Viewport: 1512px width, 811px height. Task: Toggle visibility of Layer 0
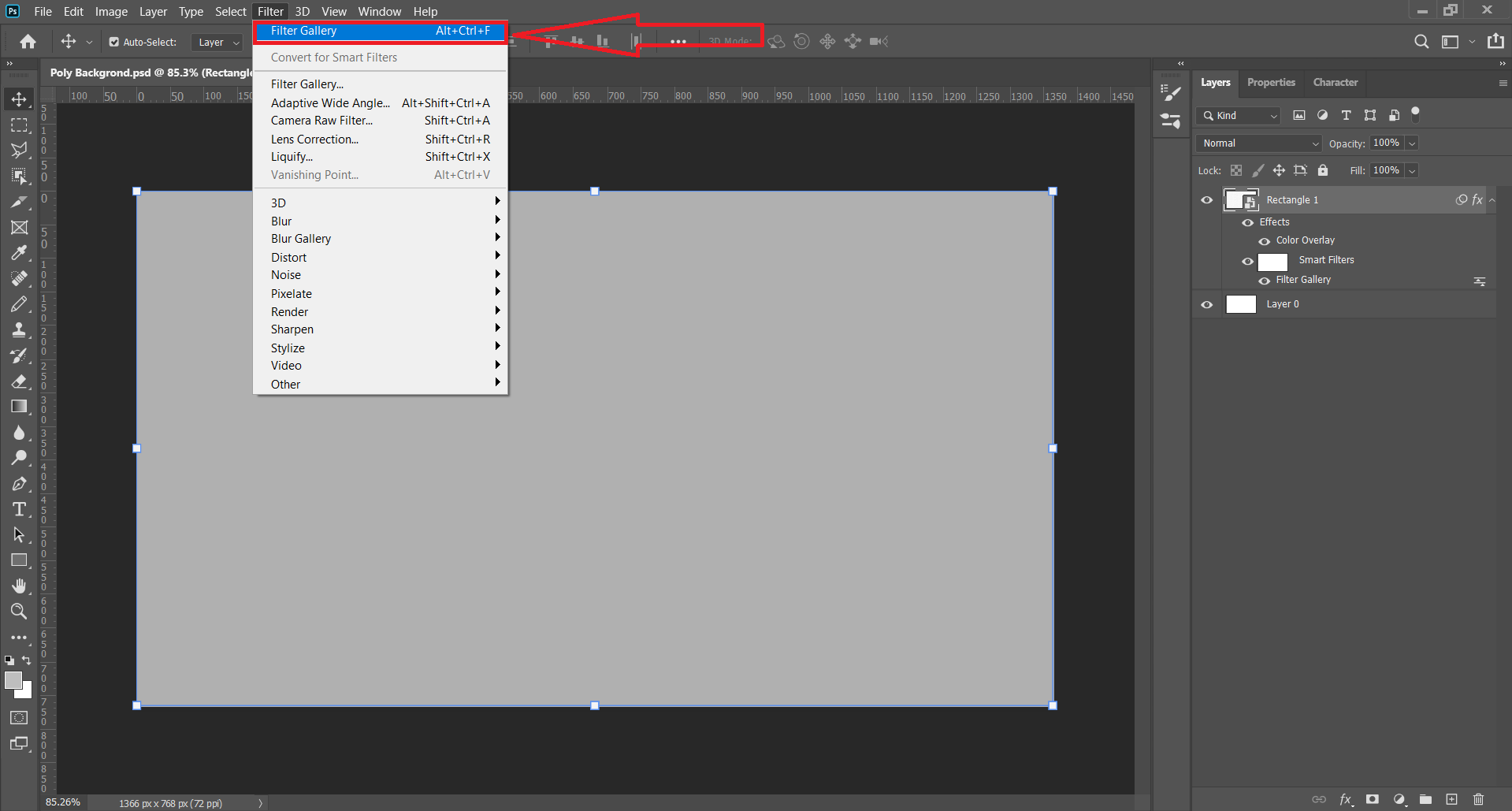(x=1206, y=304)
